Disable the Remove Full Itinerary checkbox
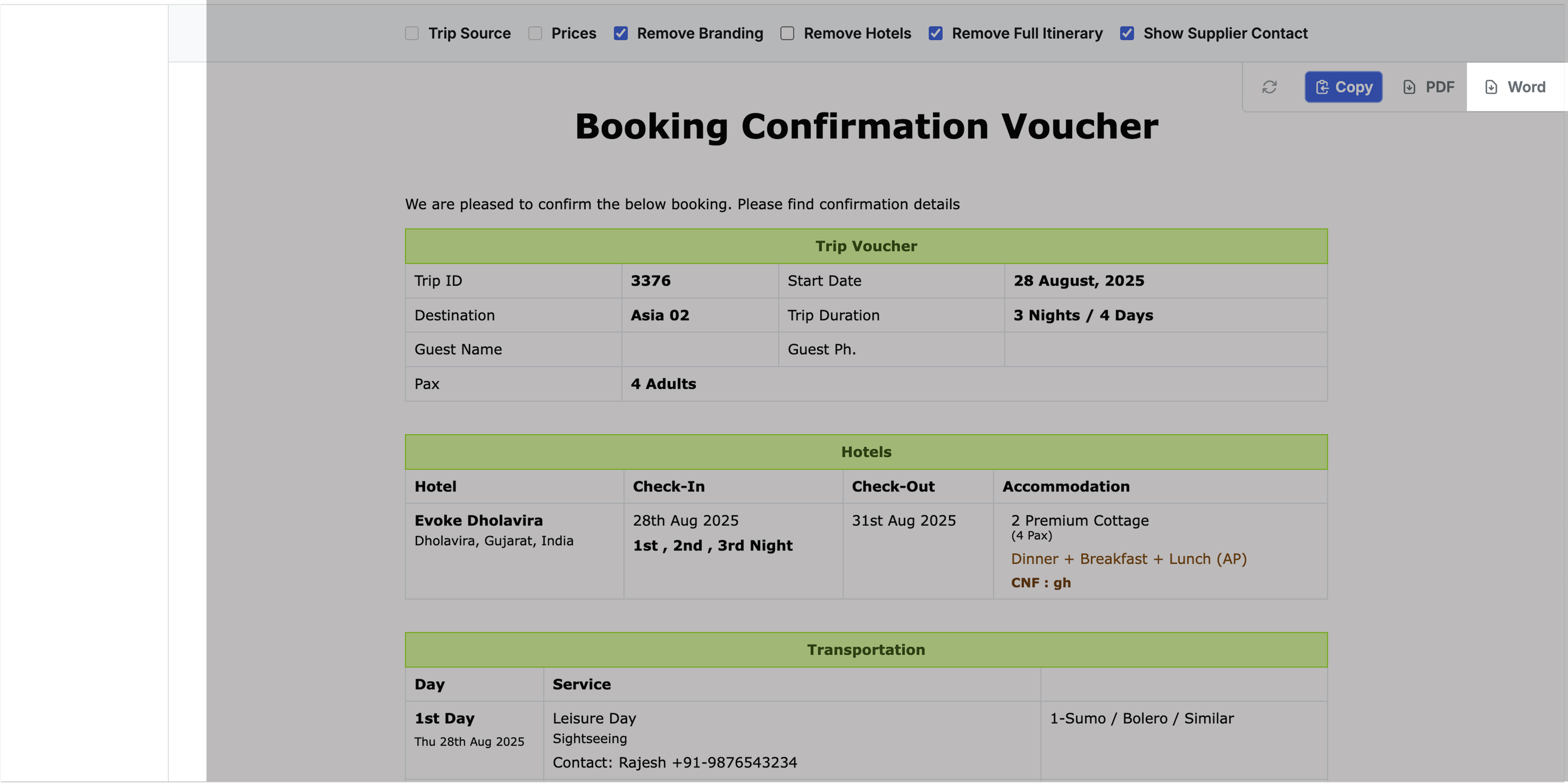Image resolution: width=1568 pixels, height=783 pixels. tap(936, 34)
